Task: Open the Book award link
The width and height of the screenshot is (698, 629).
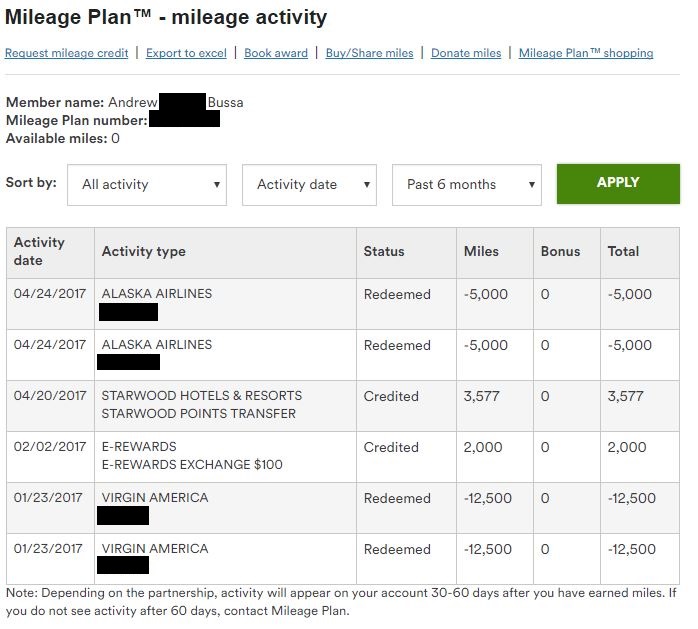Action: 276,53
